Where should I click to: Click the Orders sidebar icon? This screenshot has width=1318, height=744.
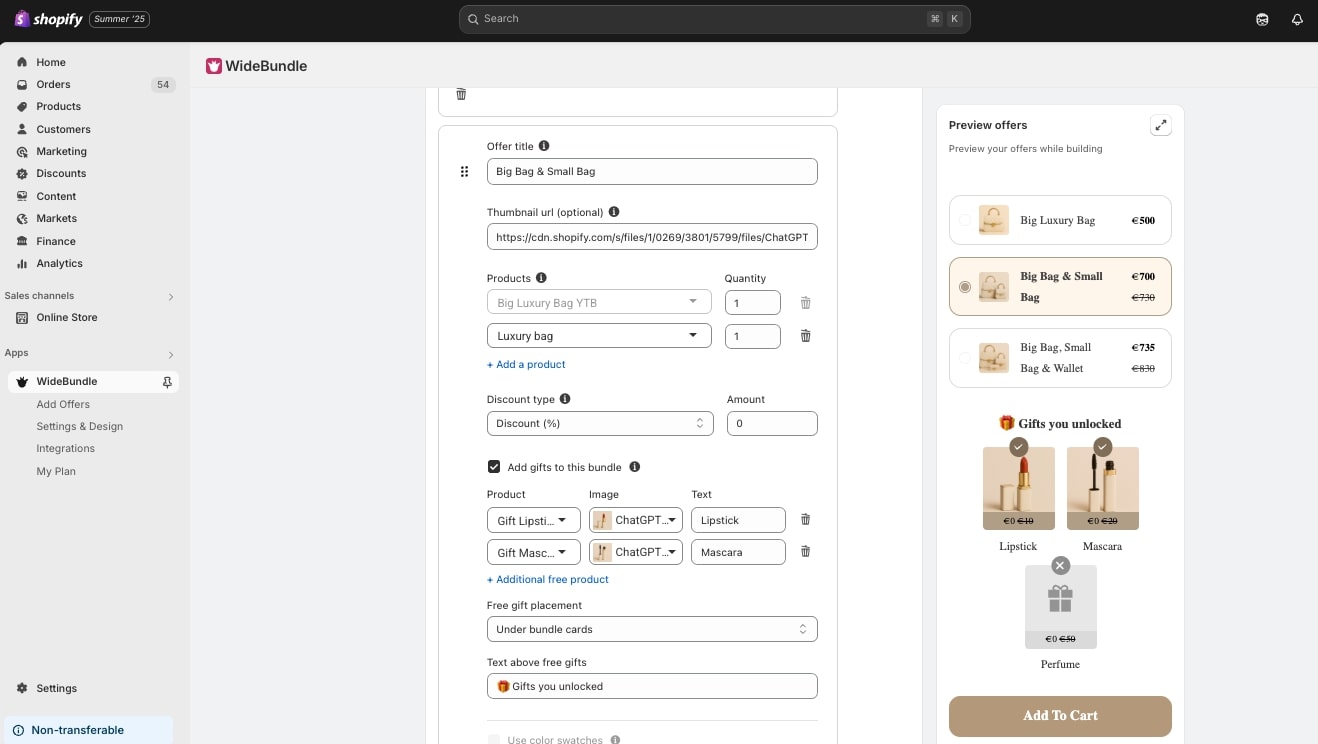pyautogui.click(x=22, y=84)
